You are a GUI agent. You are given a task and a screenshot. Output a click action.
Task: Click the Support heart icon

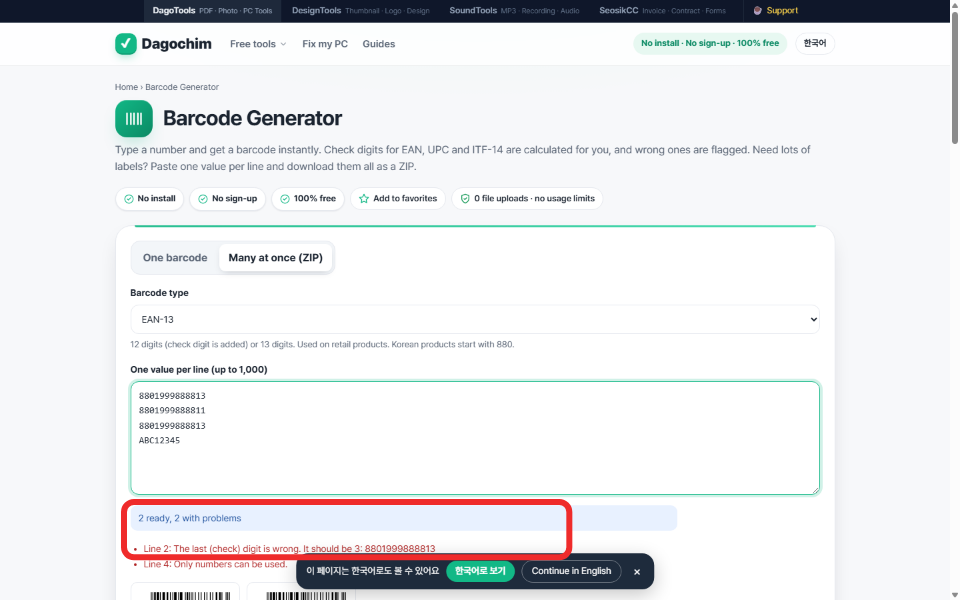click(x=757, y=10)
